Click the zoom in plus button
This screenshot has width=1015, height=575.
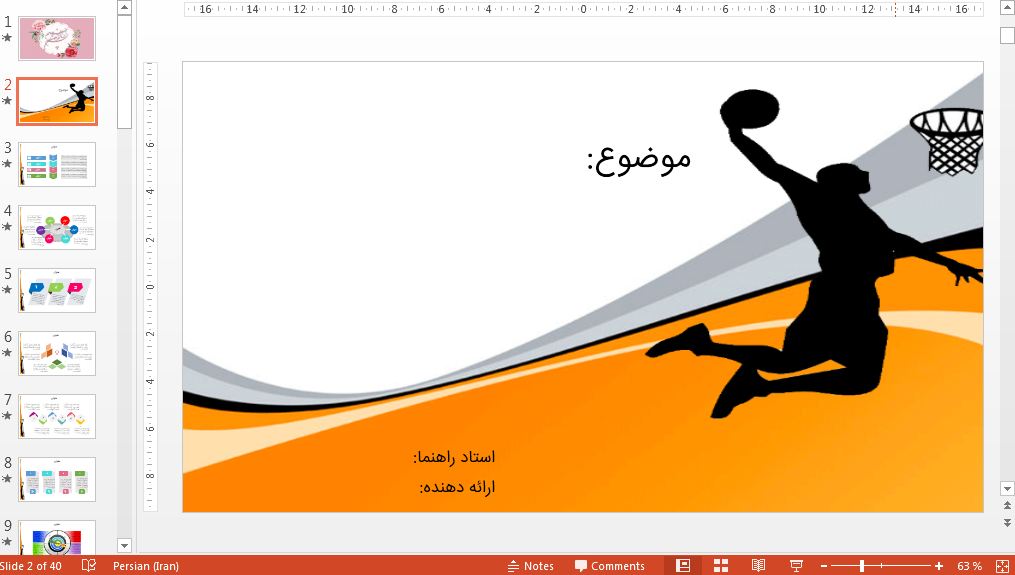click(x=939, y=566)
